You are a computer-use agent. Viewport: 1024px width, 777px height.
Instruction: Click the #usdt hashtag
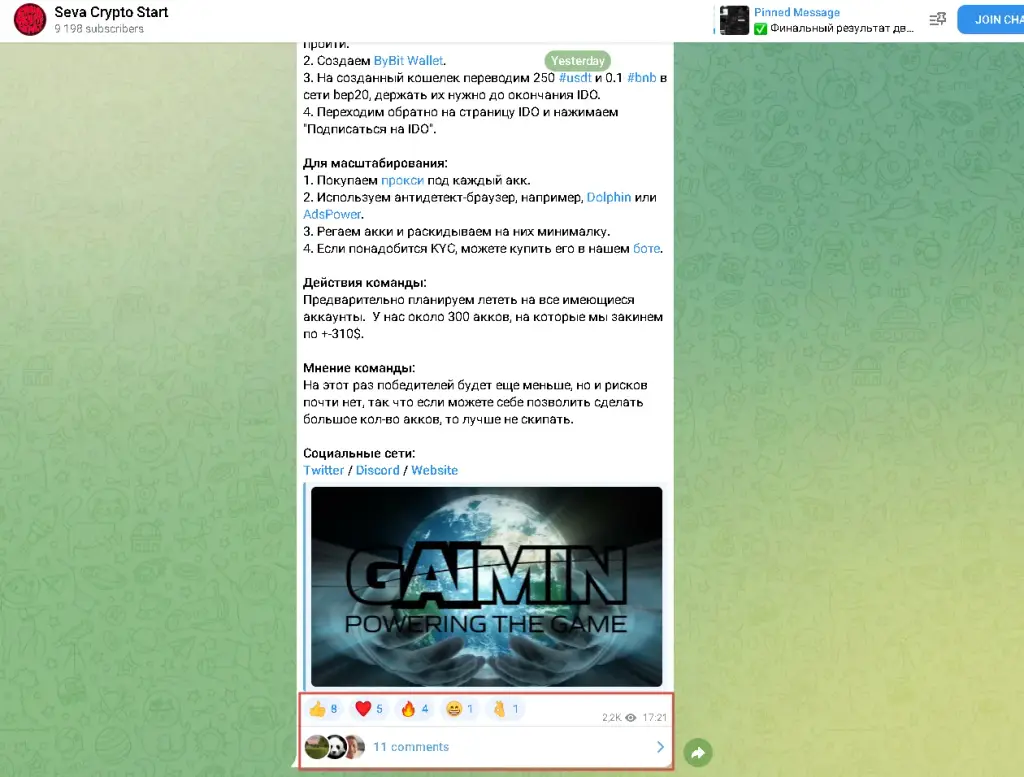[575, 78]
